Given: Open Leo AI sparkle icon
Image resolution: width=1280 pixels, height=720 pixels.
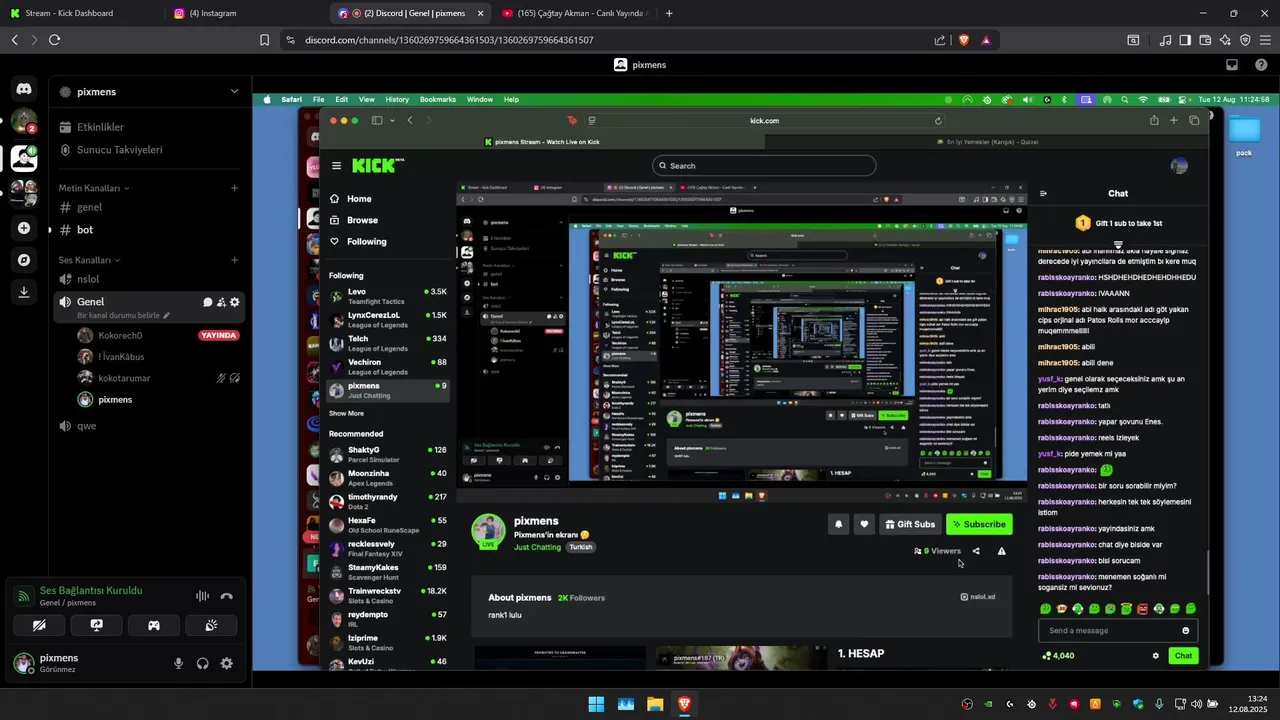Looking at the screenshot, I should (1225, 40).
